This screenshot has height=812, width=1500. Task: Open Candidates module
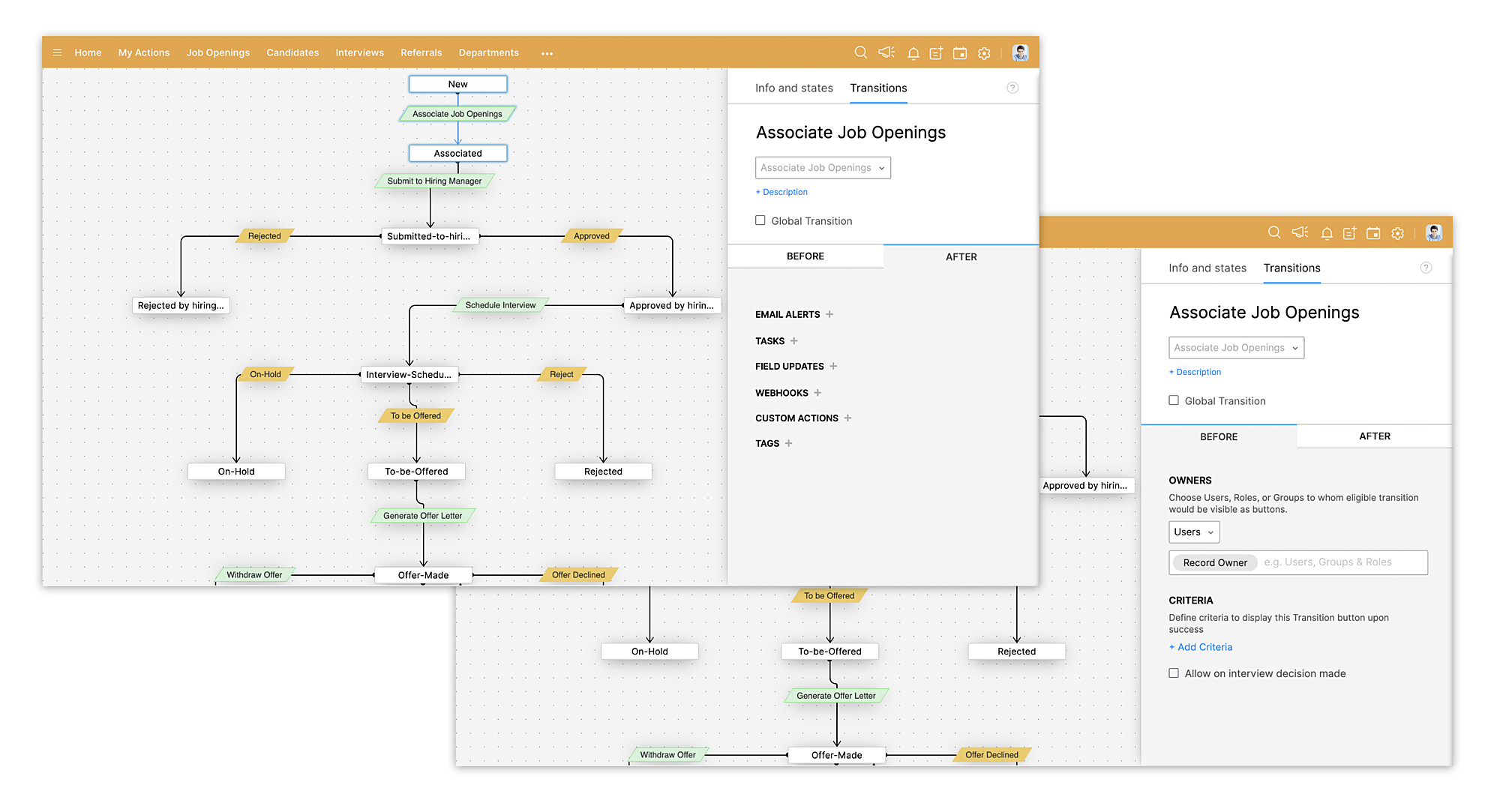click(292, 52)
